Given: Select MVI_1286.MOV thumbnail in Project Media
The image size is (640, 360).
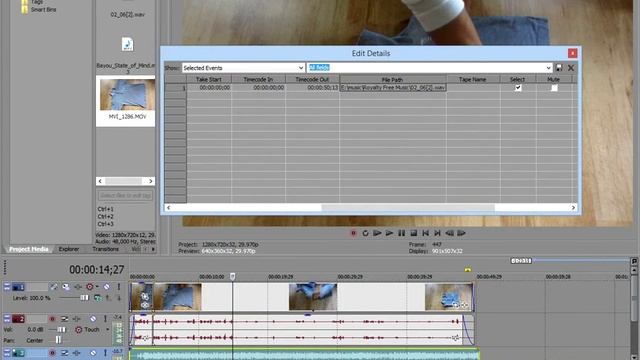Looking at the screenshot, I should [127, 95].
